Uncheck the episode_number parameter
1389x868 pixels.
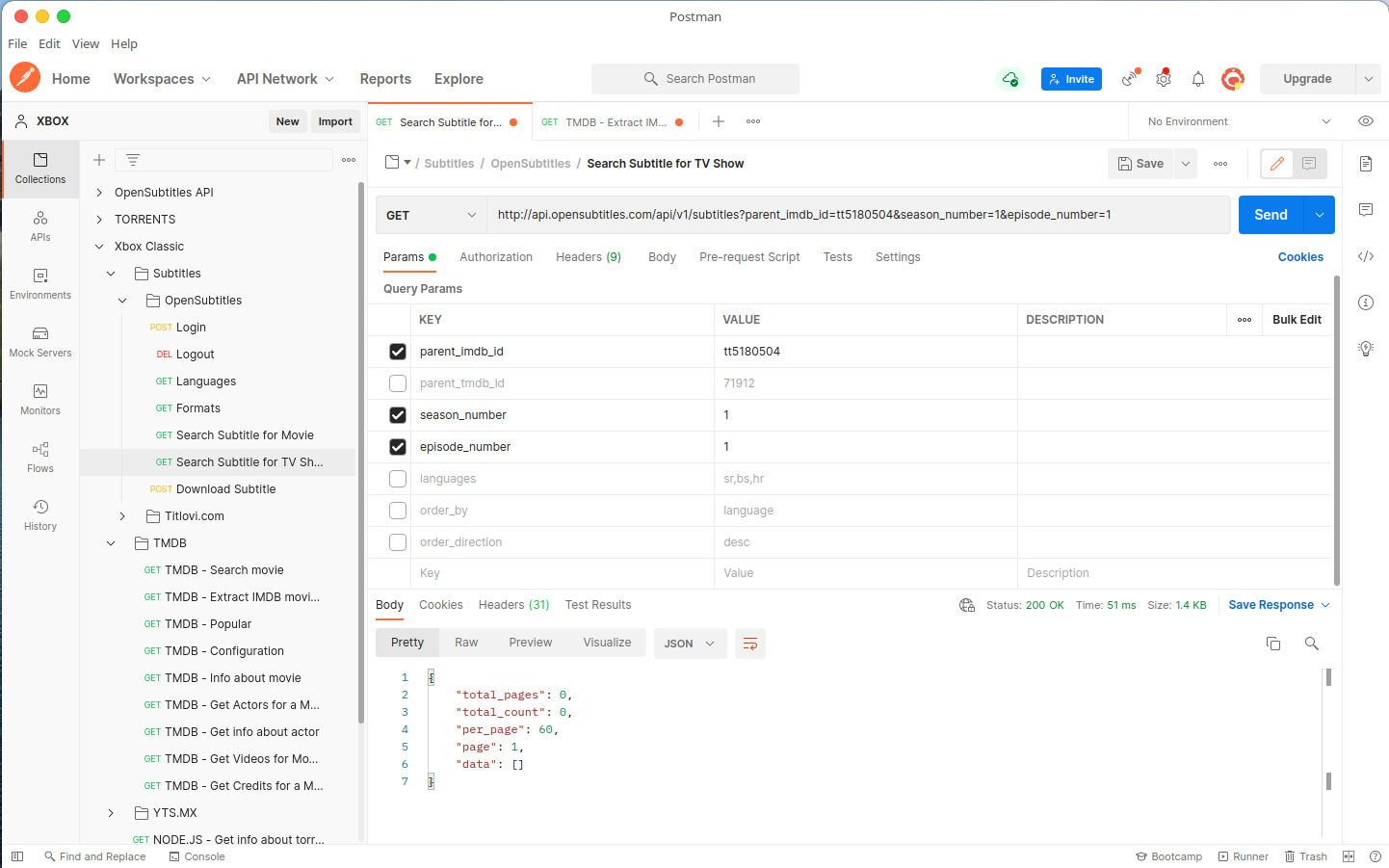(398, 447)
